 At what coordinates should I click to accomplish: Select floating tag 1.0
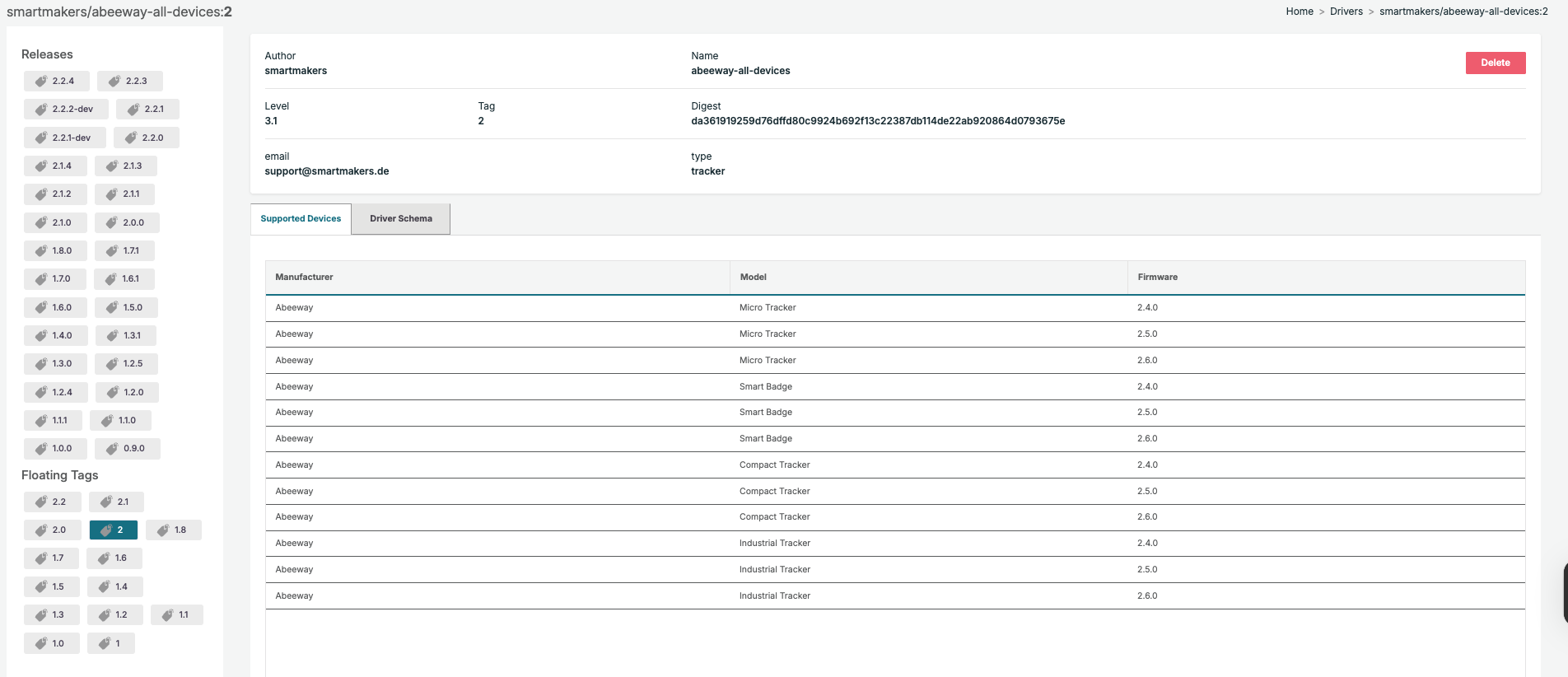(52, 643)
